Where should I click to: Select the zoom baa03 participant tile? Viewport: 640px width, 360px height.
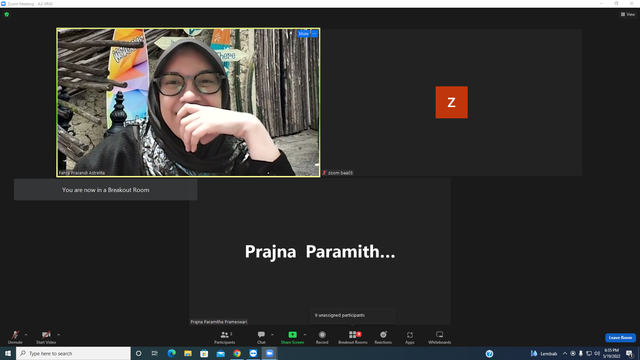(x=451, y=102)
